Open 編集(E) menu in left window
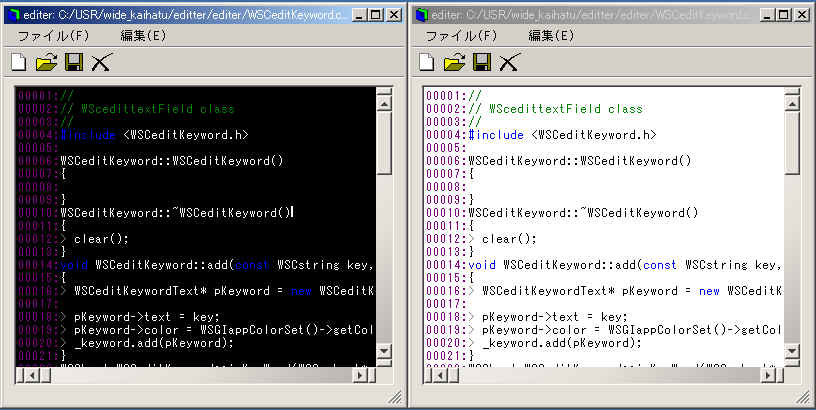 (143, 36)
